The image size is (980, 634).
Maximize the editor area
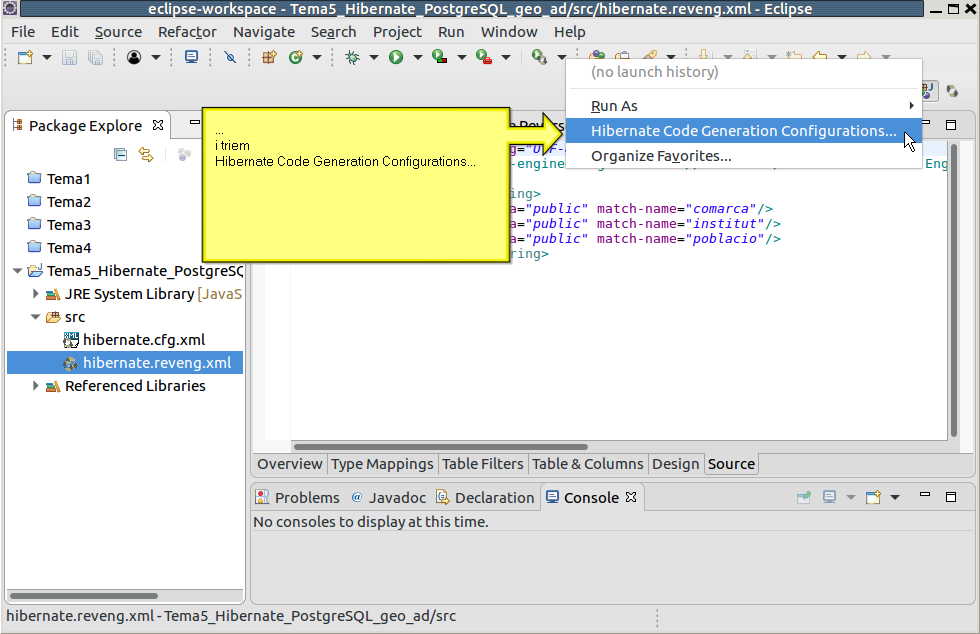[x=951, y=125]
